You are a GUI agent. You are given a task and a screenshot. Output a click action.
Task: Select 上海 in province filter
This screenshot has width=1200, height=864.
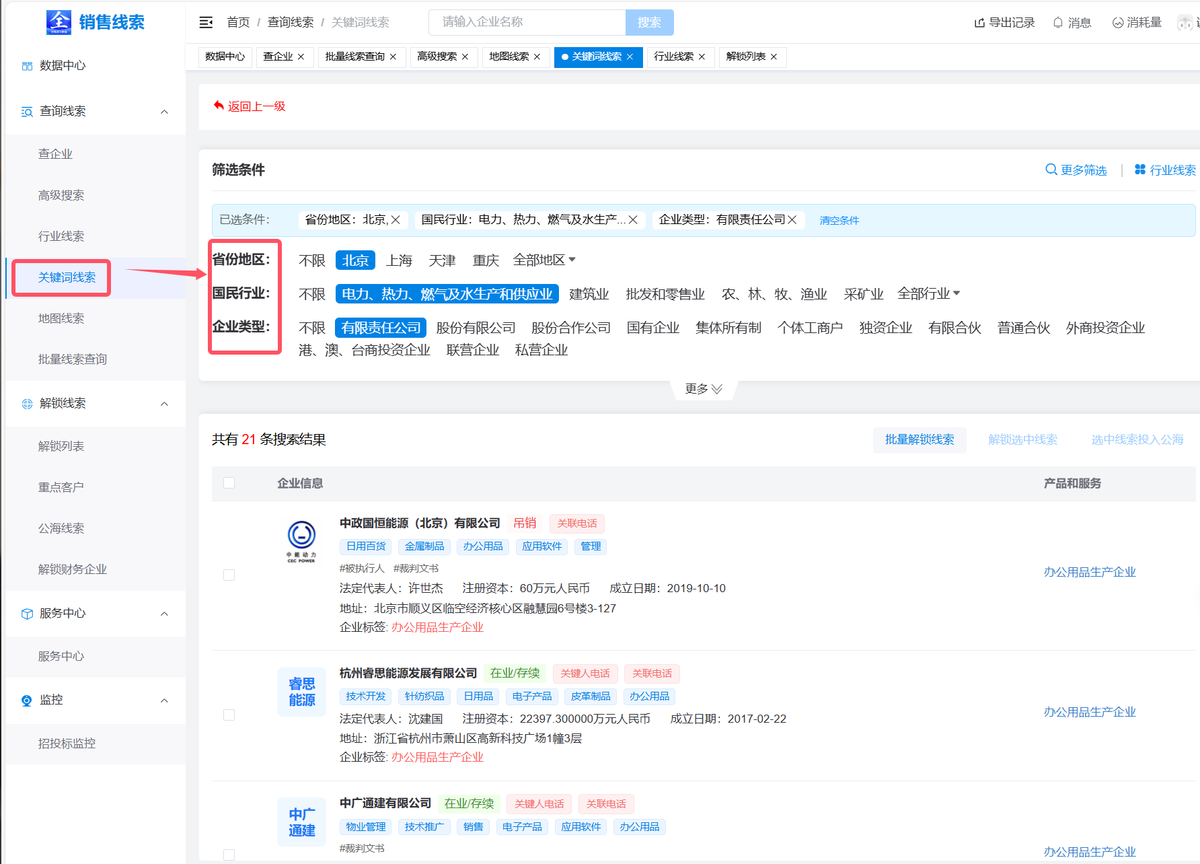pyautogui.click(x=399, y=261)
